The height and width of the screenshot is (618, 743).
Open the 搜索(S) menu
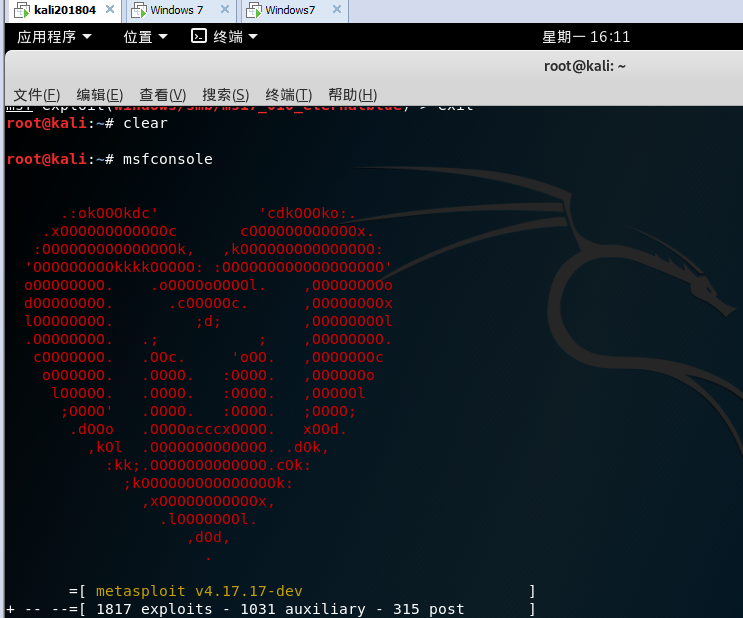(x=226, y=95)
